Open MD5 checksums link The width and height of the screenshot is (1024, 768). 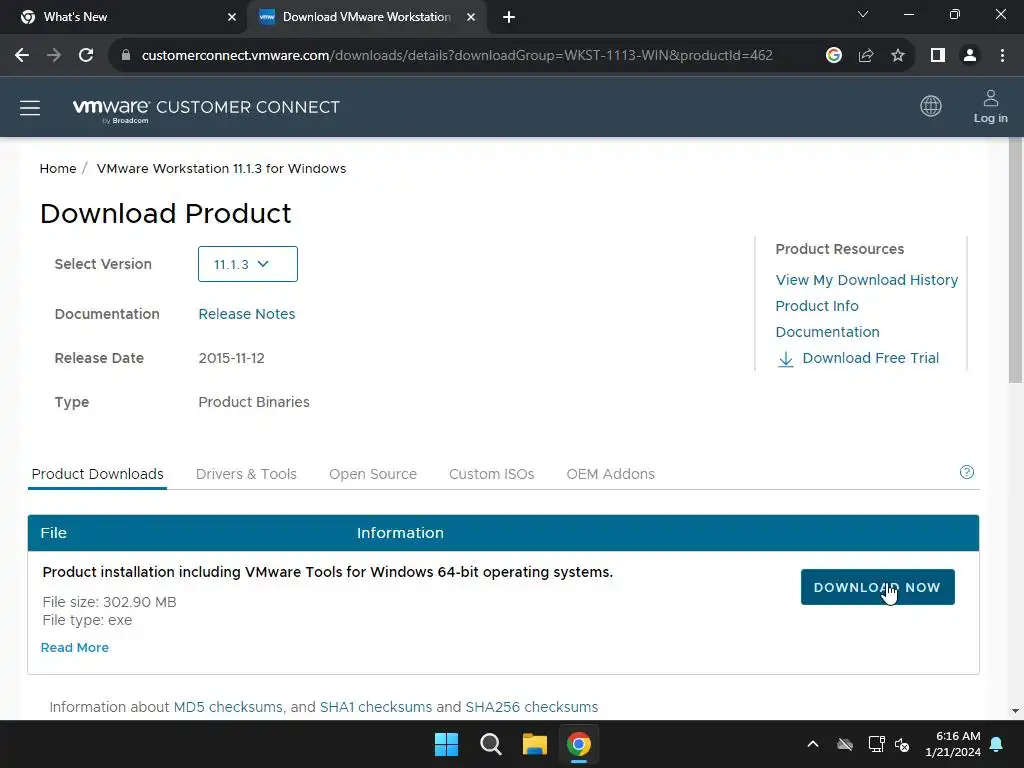[x=228, y=707]
